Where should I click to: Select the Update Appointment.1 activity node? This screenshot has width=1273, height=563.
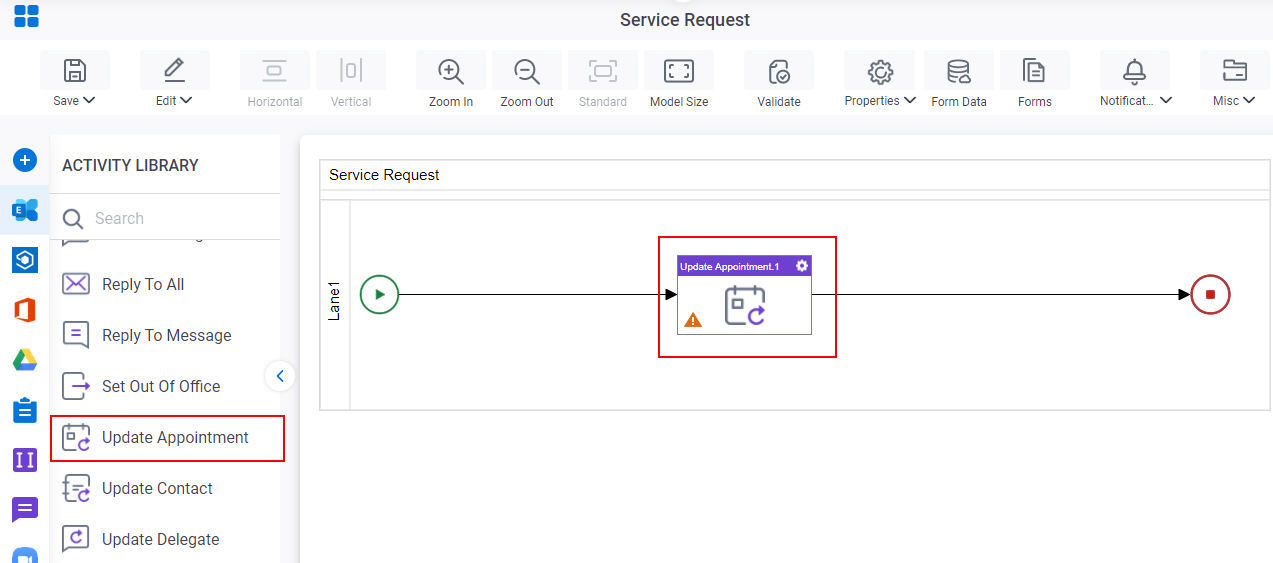[x=744, y=295]
